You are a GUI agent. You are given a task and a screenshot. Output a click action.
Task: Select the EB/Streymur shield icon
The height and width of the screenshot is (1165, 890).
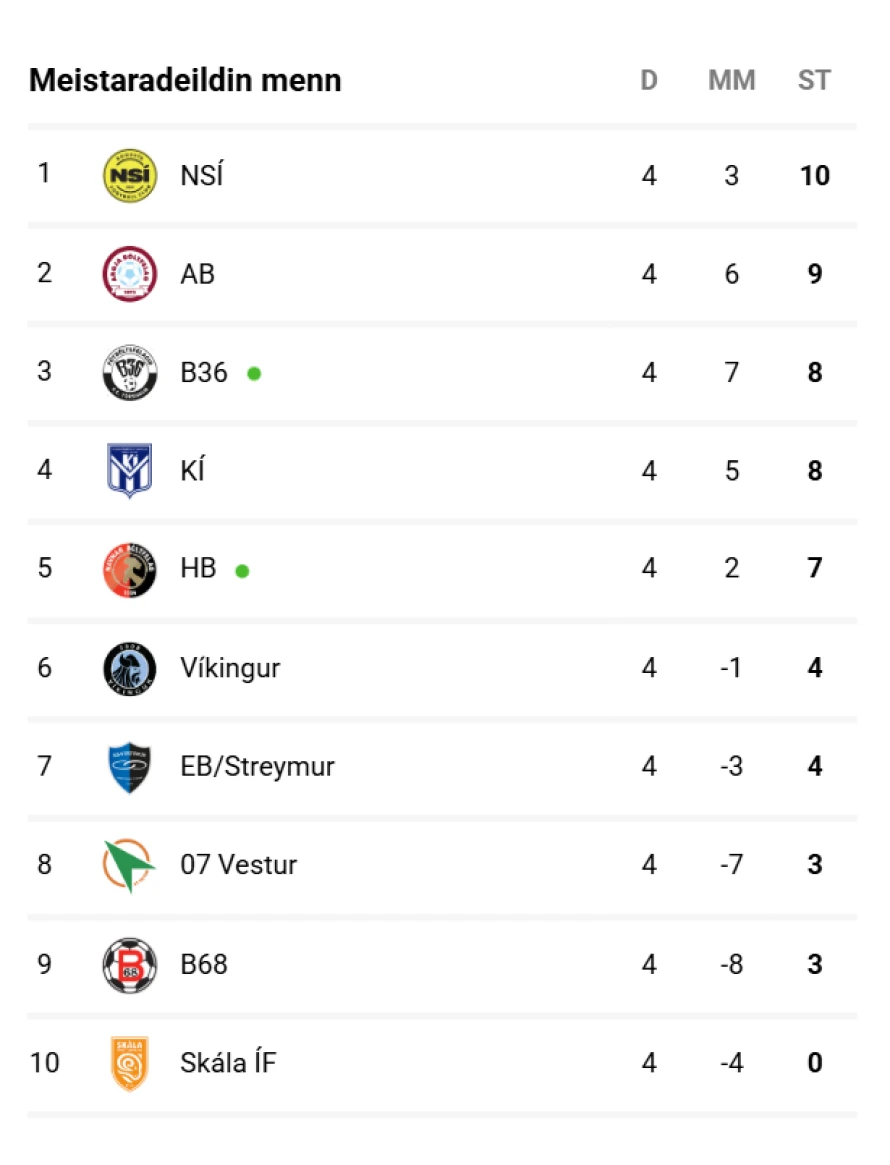pos(130,767)
